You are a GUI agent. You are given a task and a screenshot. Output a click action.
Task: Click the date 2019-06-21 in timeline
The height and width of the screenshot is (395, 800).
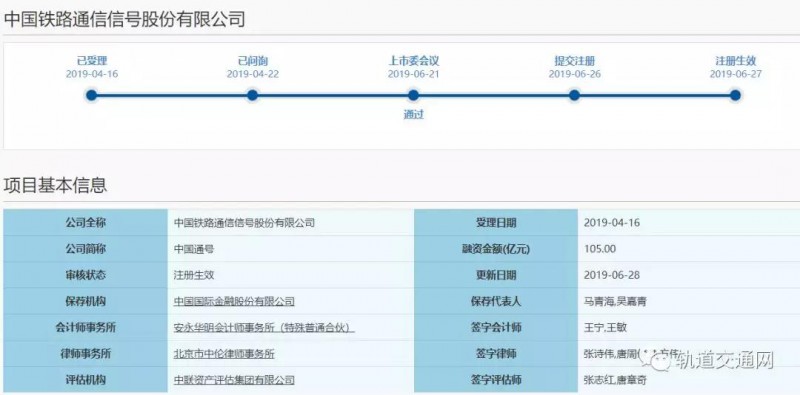(413, 75)
